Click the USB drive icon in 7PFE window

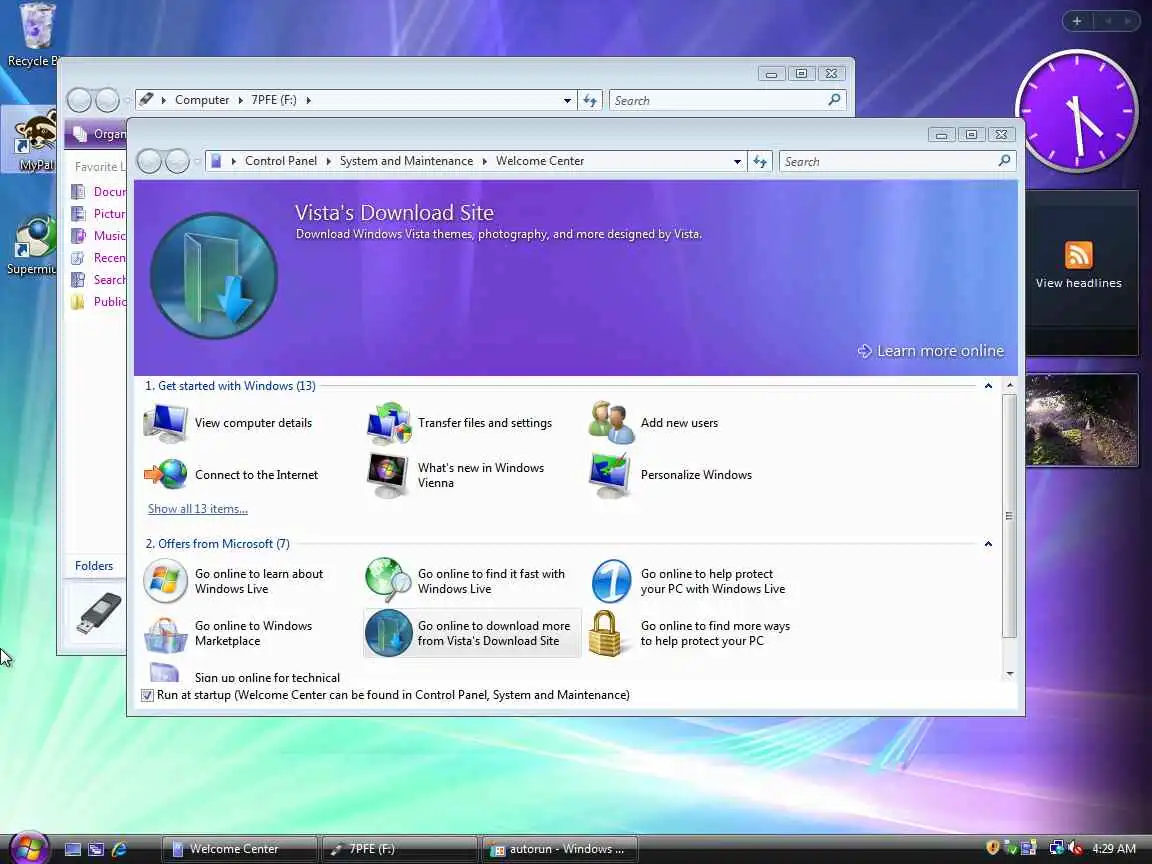(x=98, y=613)
